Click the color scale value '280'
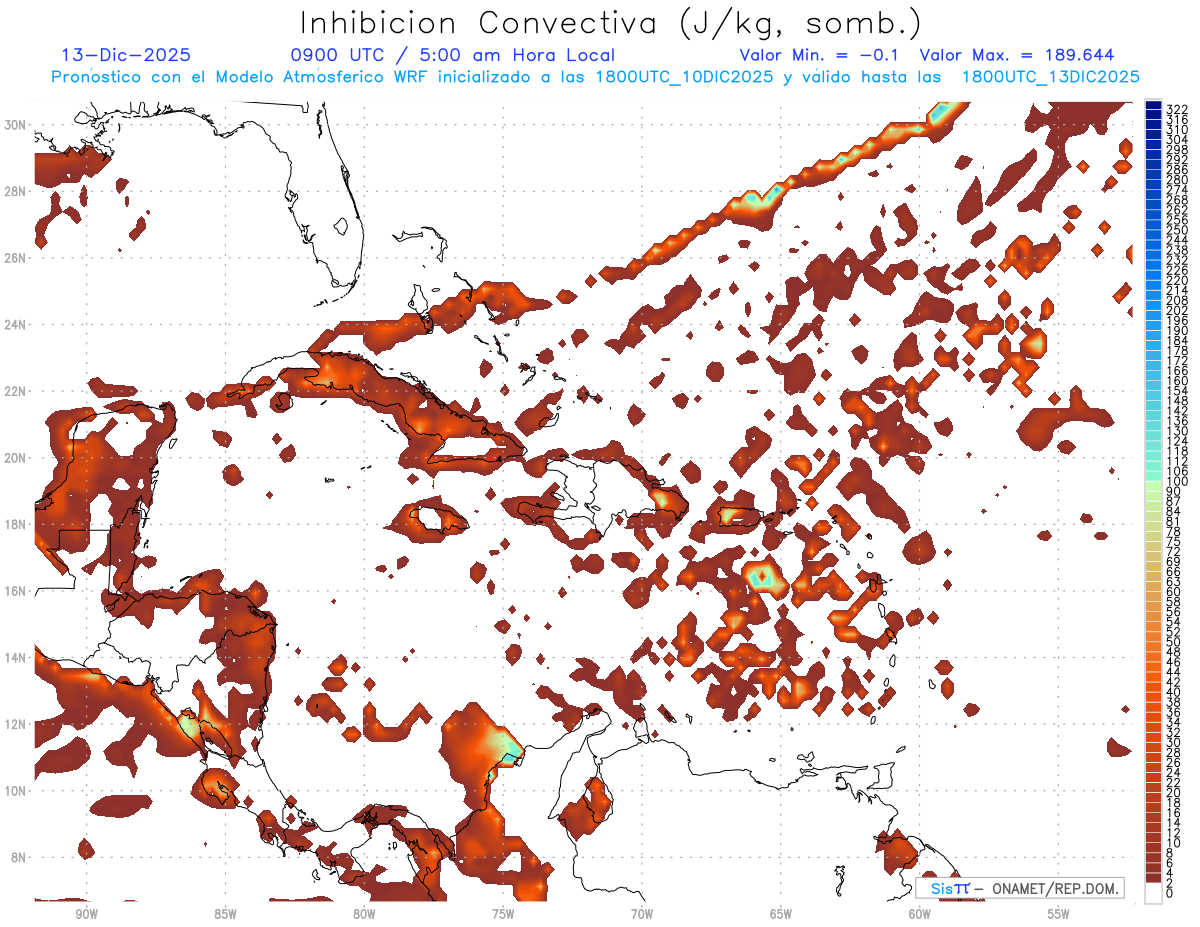 [1176, 180]
